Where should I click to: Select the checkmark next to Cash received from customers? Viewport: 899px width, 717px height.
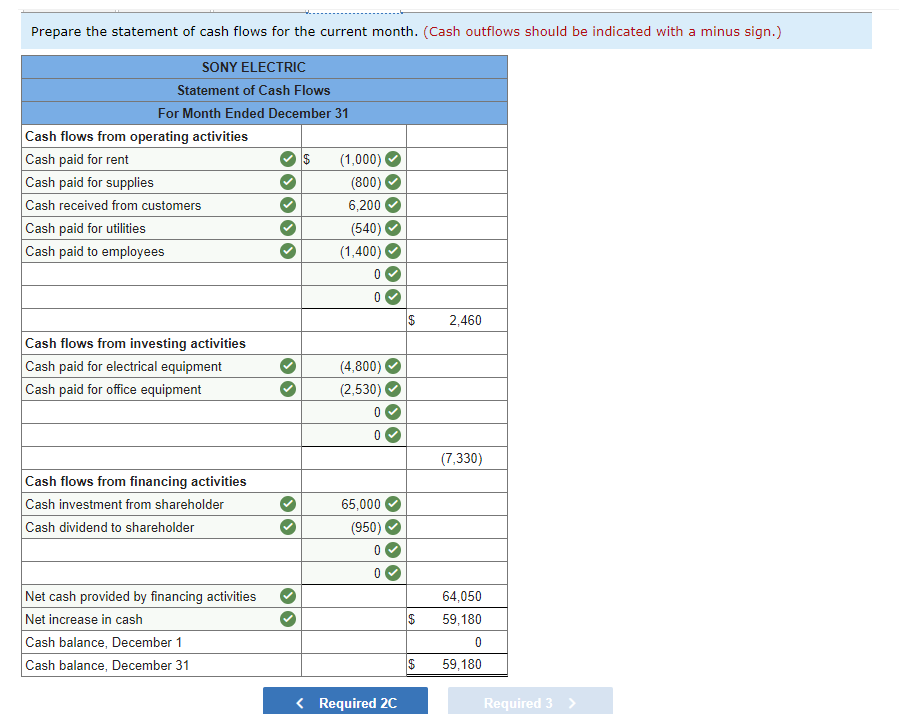click(x=288, y=205)
